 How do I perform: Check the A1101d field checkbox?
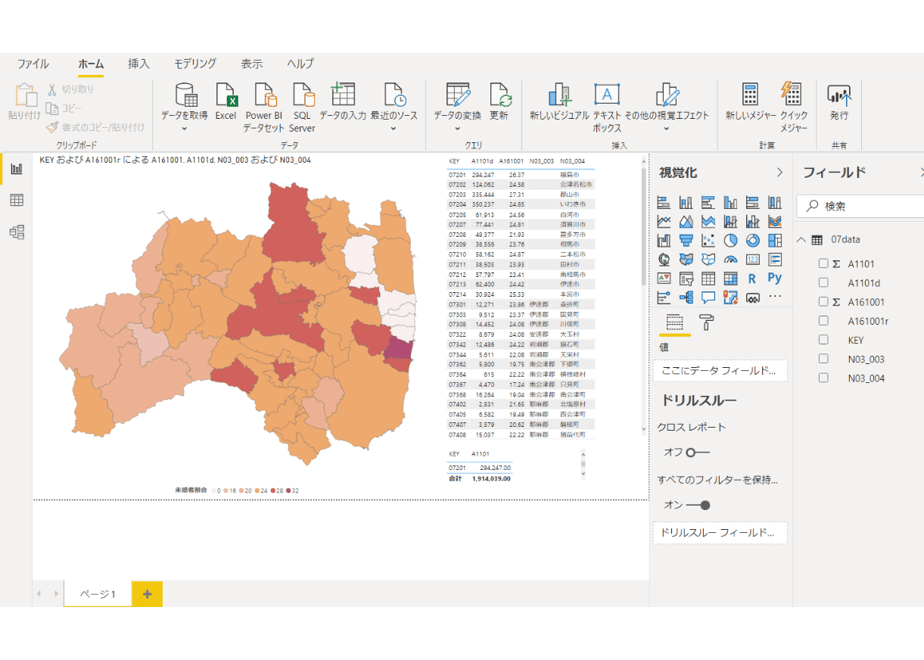[x=823, y=283]
